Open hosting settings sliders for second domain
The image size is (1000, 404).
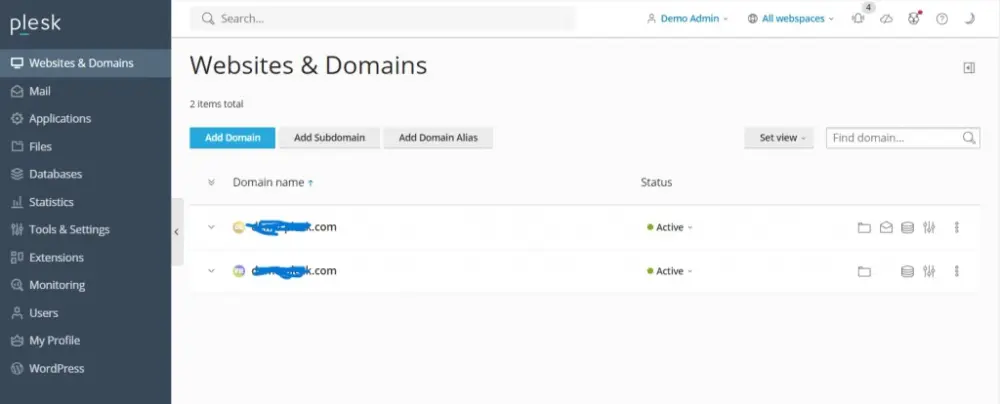[929, 271]
